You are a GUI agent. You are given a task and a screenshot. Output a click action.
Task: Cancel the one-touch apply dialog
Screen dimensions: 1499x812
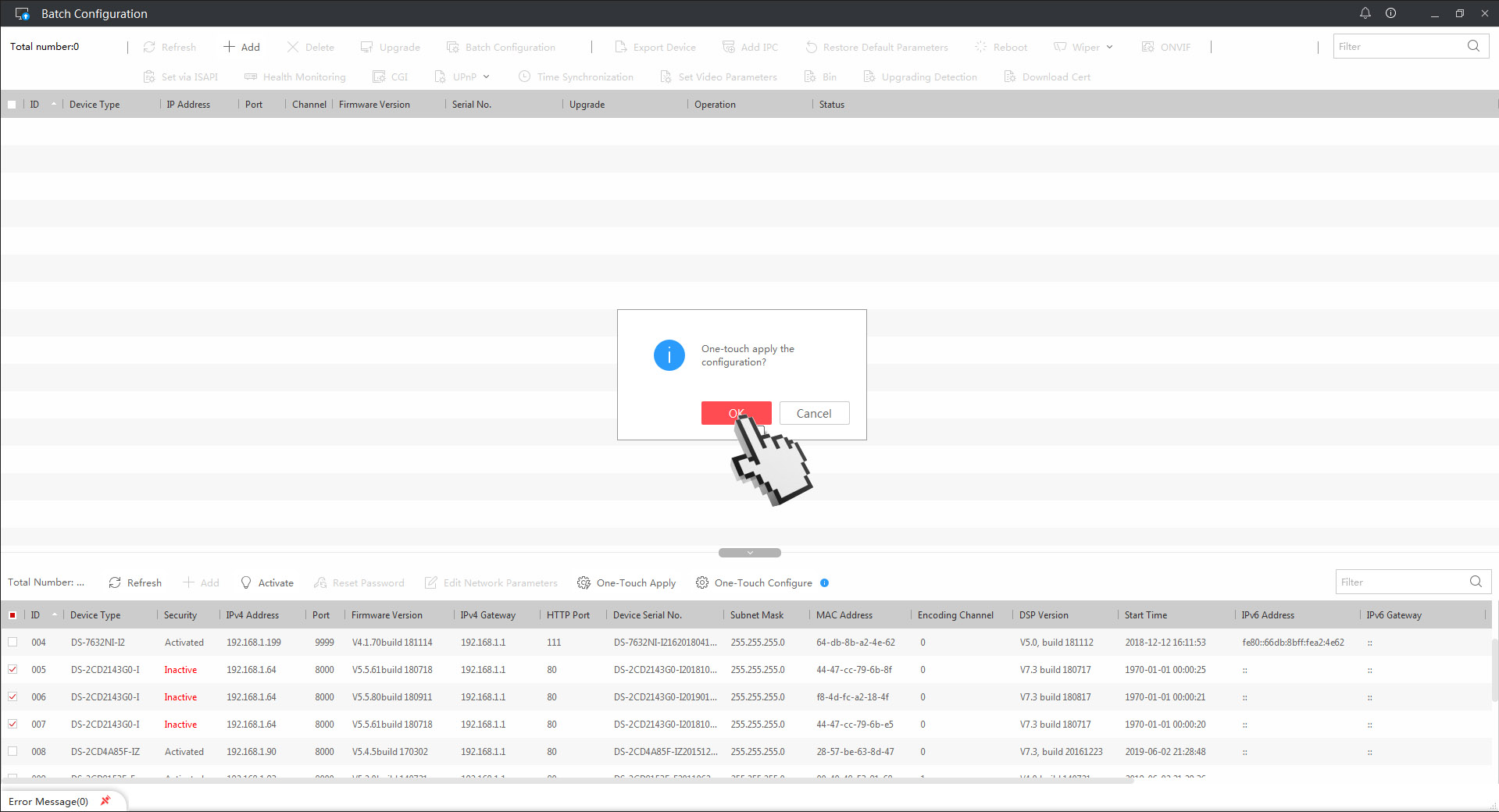(x=814, y=413)
